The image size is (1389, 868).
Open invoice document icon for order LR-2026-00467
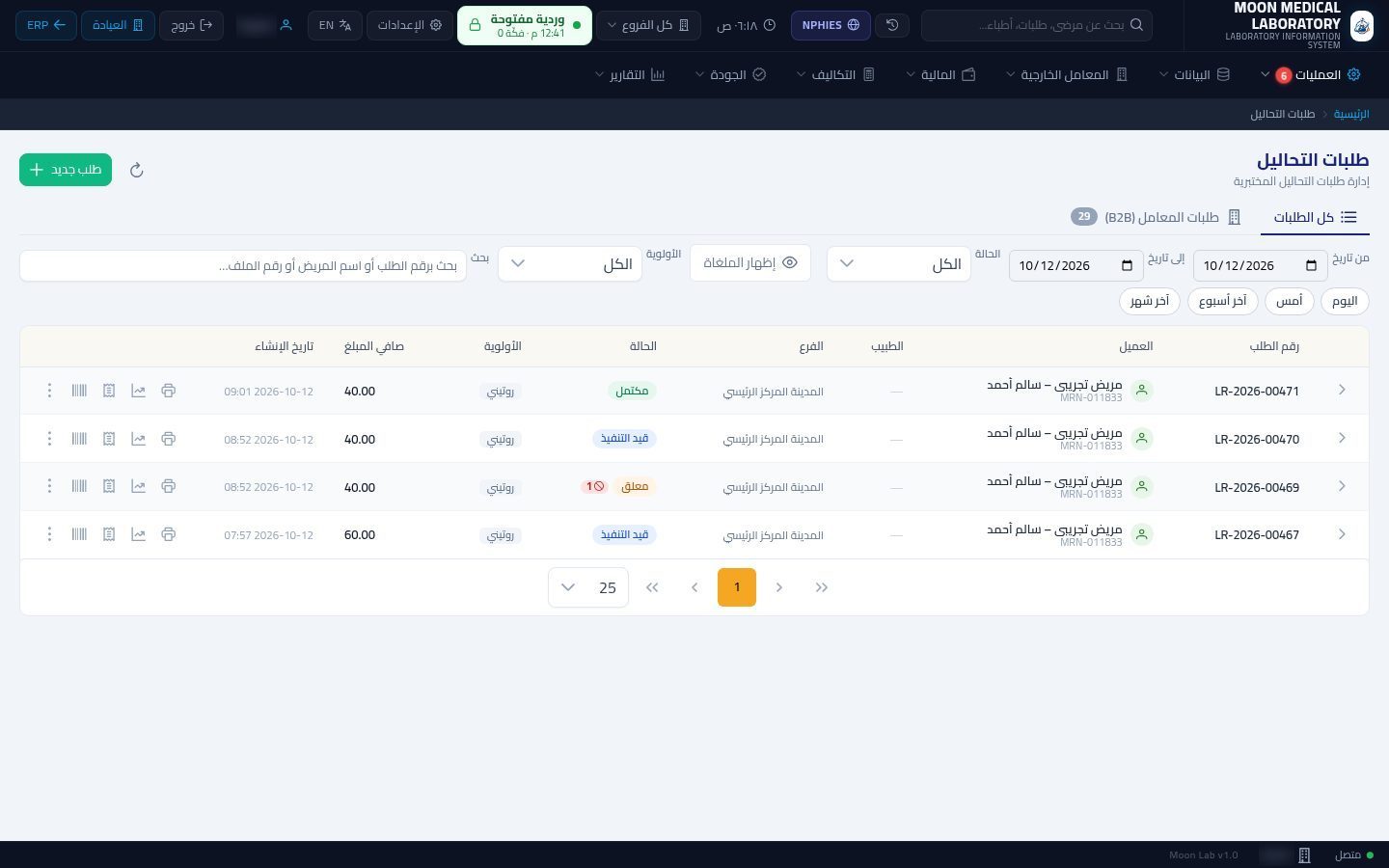coord(109,534)
